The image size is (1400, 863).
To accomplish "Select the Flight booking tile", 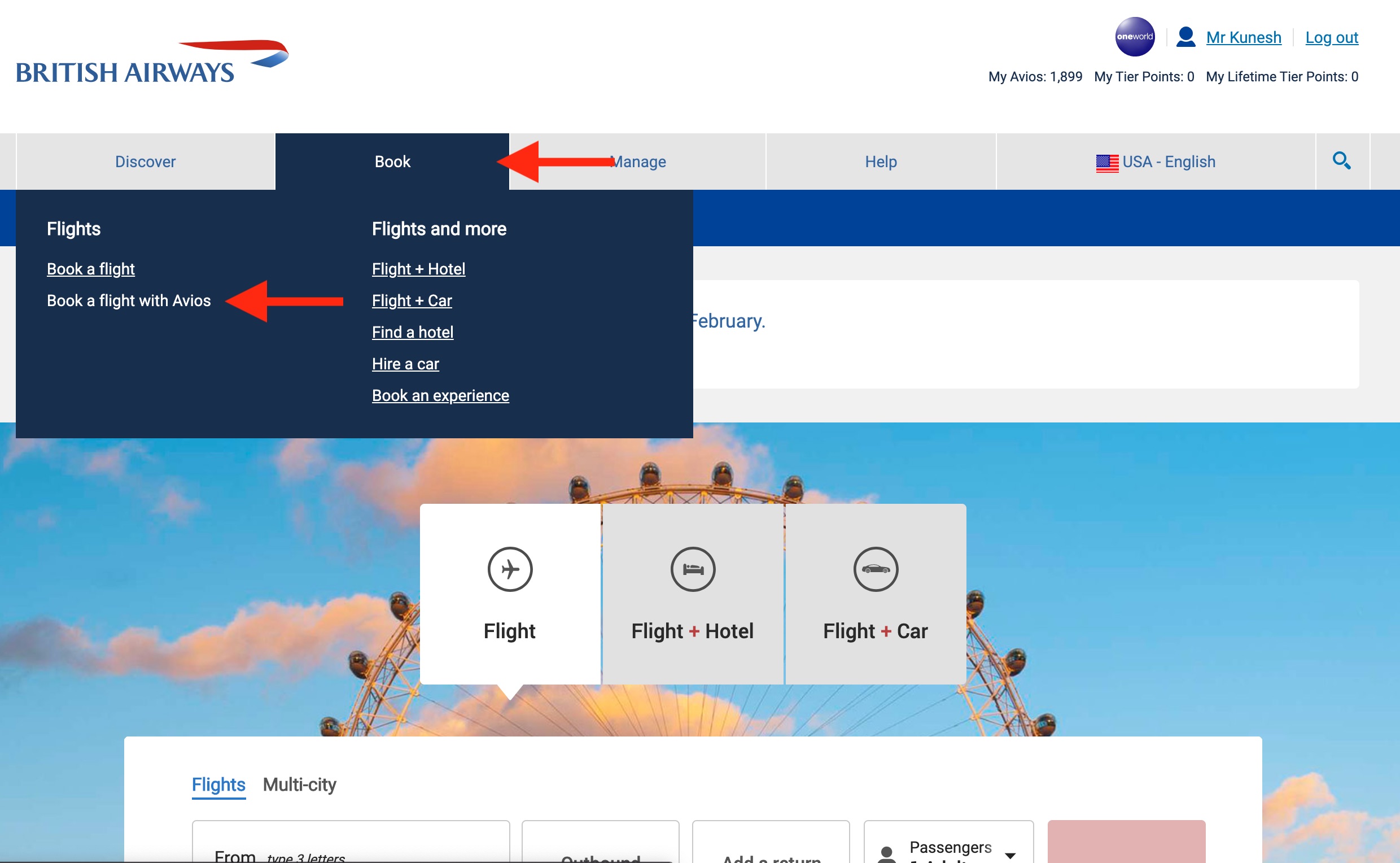I will coord(510,594).
